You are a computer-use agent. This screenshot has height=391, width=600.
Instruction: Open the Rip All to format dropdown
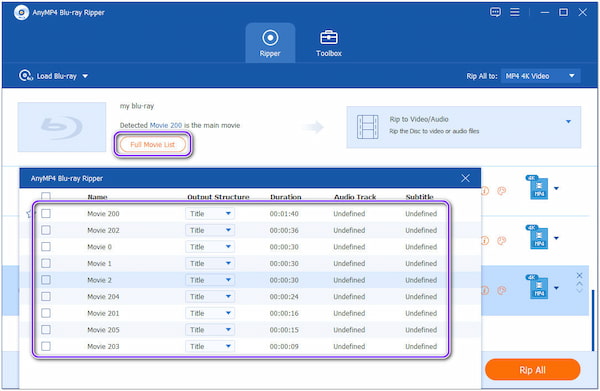coord(540,76)
